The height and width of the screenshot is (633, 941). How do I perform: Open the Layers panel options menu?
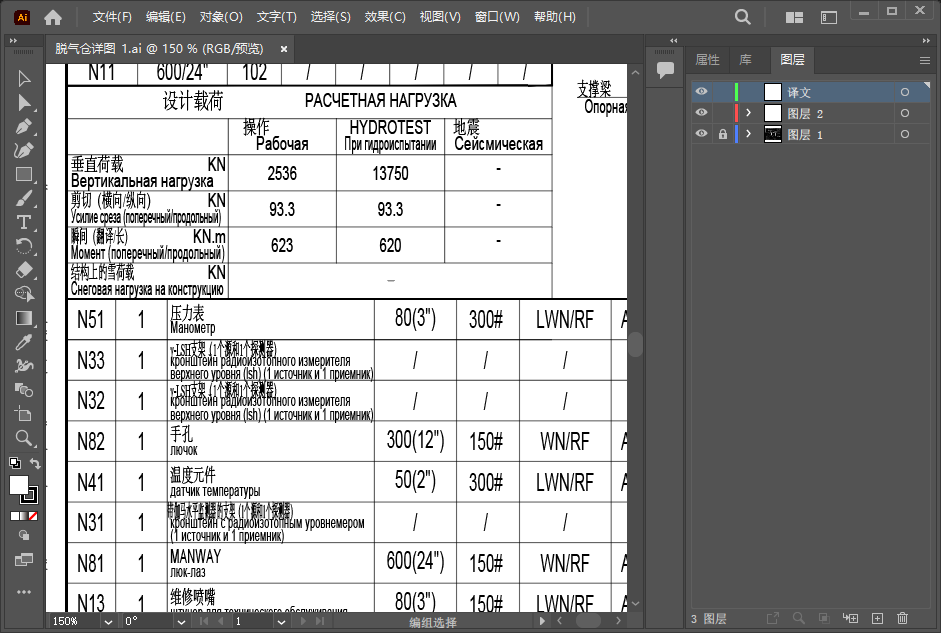925,60
